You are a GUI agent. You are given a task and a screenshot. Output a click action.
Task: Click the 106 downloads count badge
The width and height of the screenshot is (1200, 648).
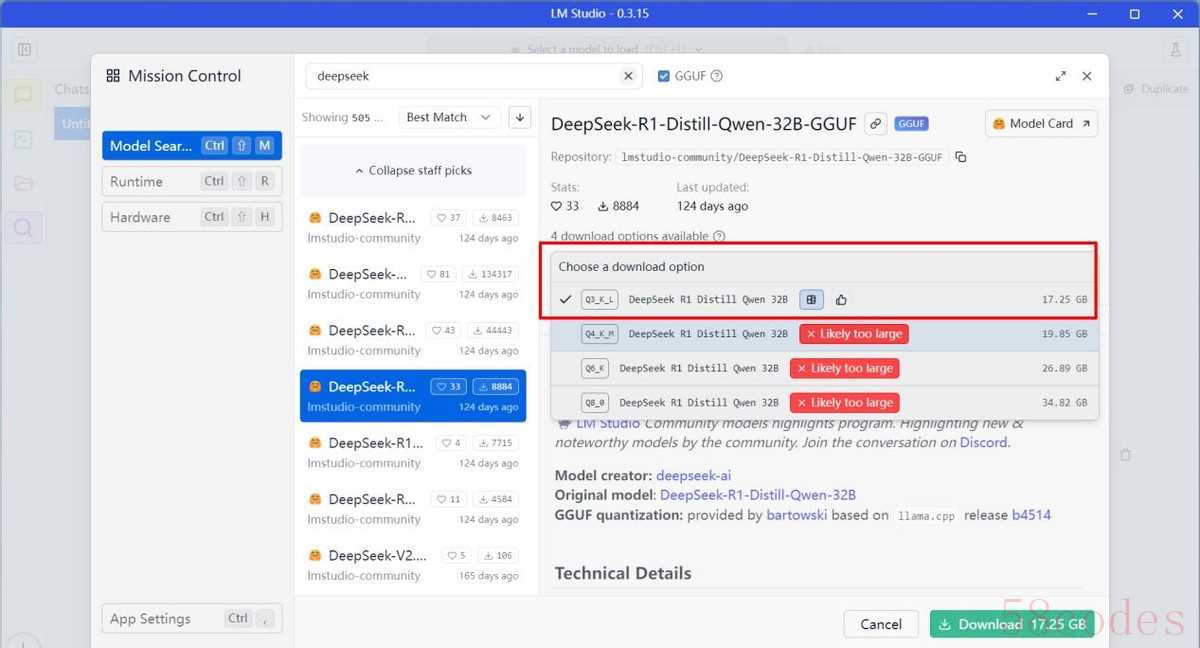[496, 555]
